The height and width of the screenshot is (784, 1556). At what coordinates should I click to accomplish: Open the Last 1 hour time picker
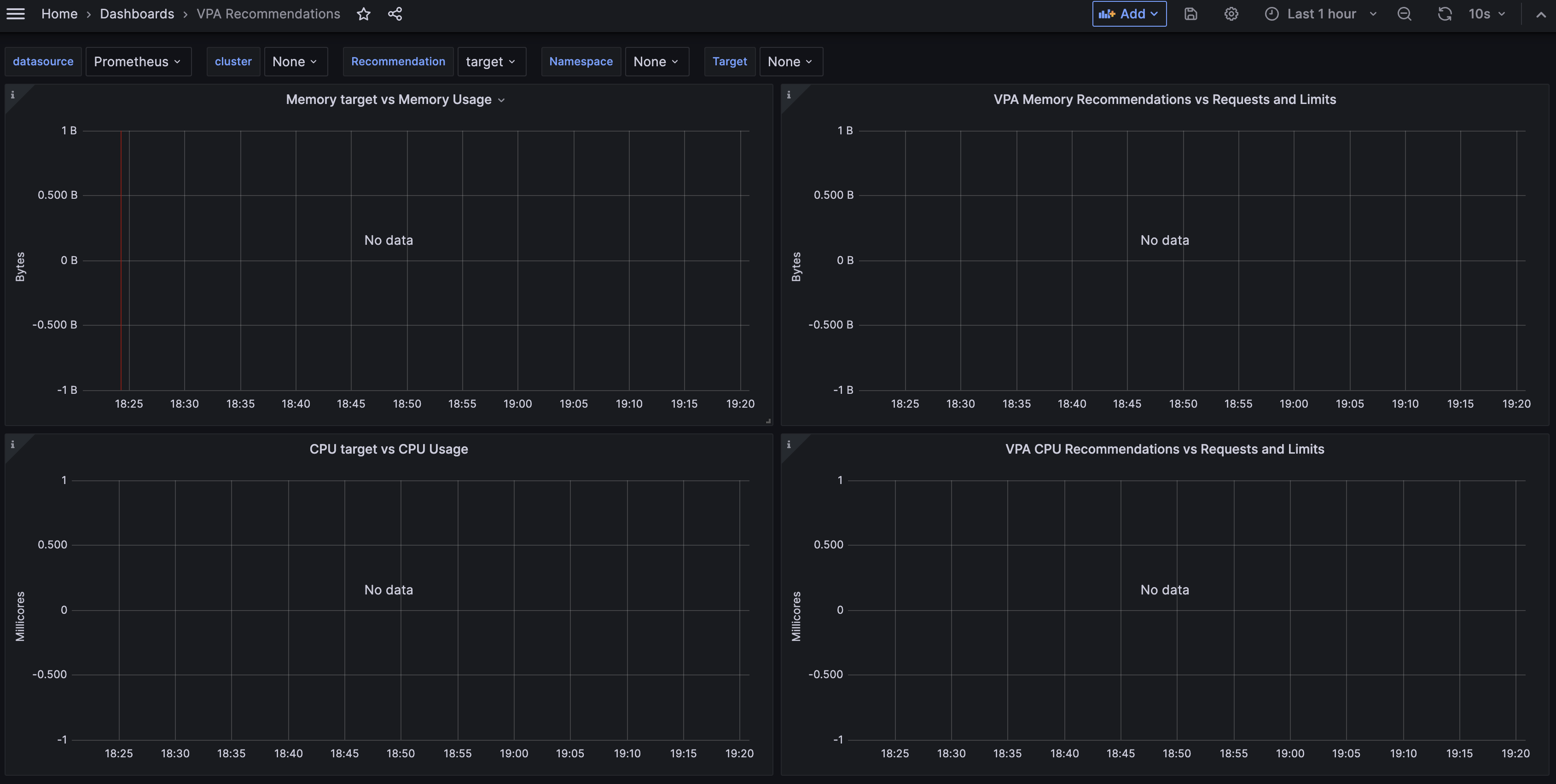pos(1320,14)
